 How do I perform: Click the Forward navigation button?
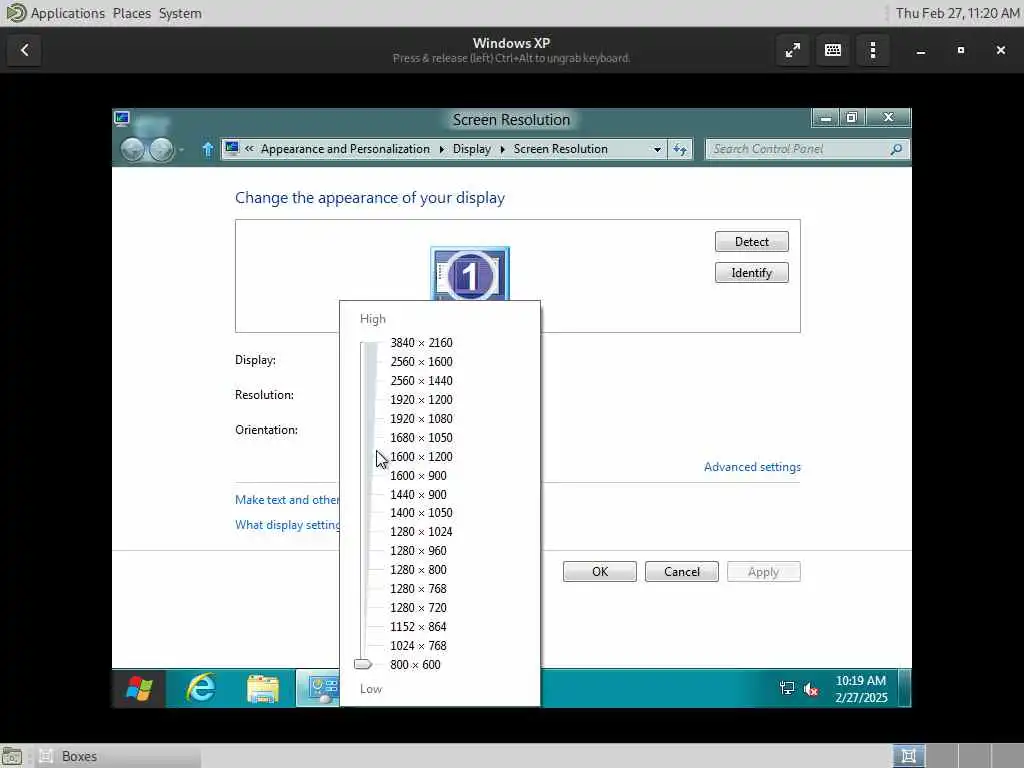point(161,150)
